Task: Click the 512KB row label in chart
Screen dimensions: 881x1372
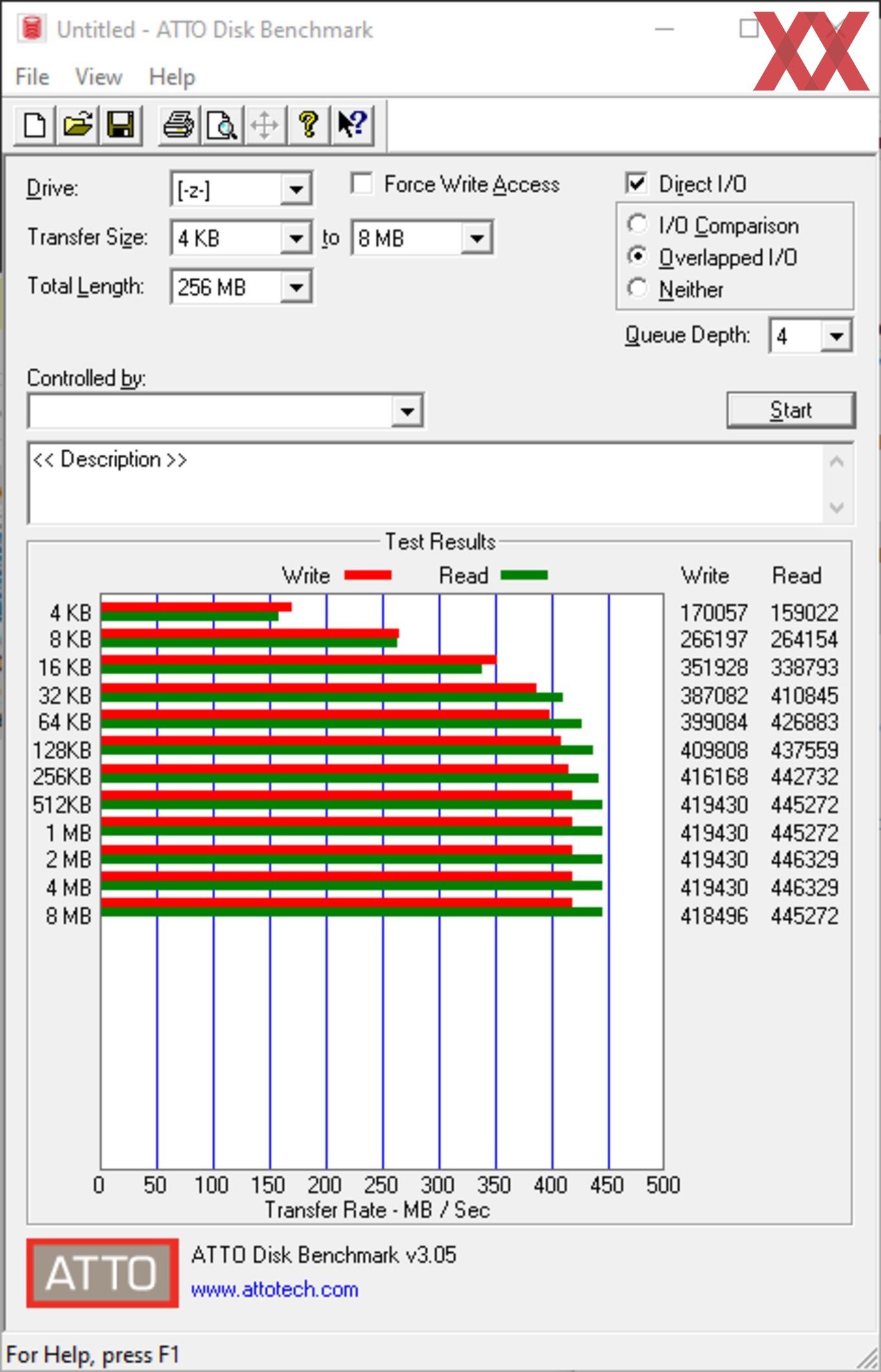Action: coord(62,805)
